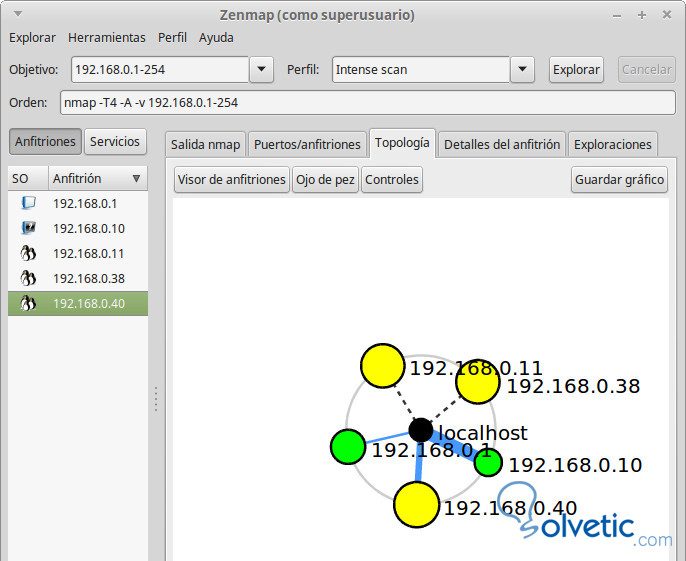
Task: Open the window menu arrow in title bar
Action: [18, 14]
